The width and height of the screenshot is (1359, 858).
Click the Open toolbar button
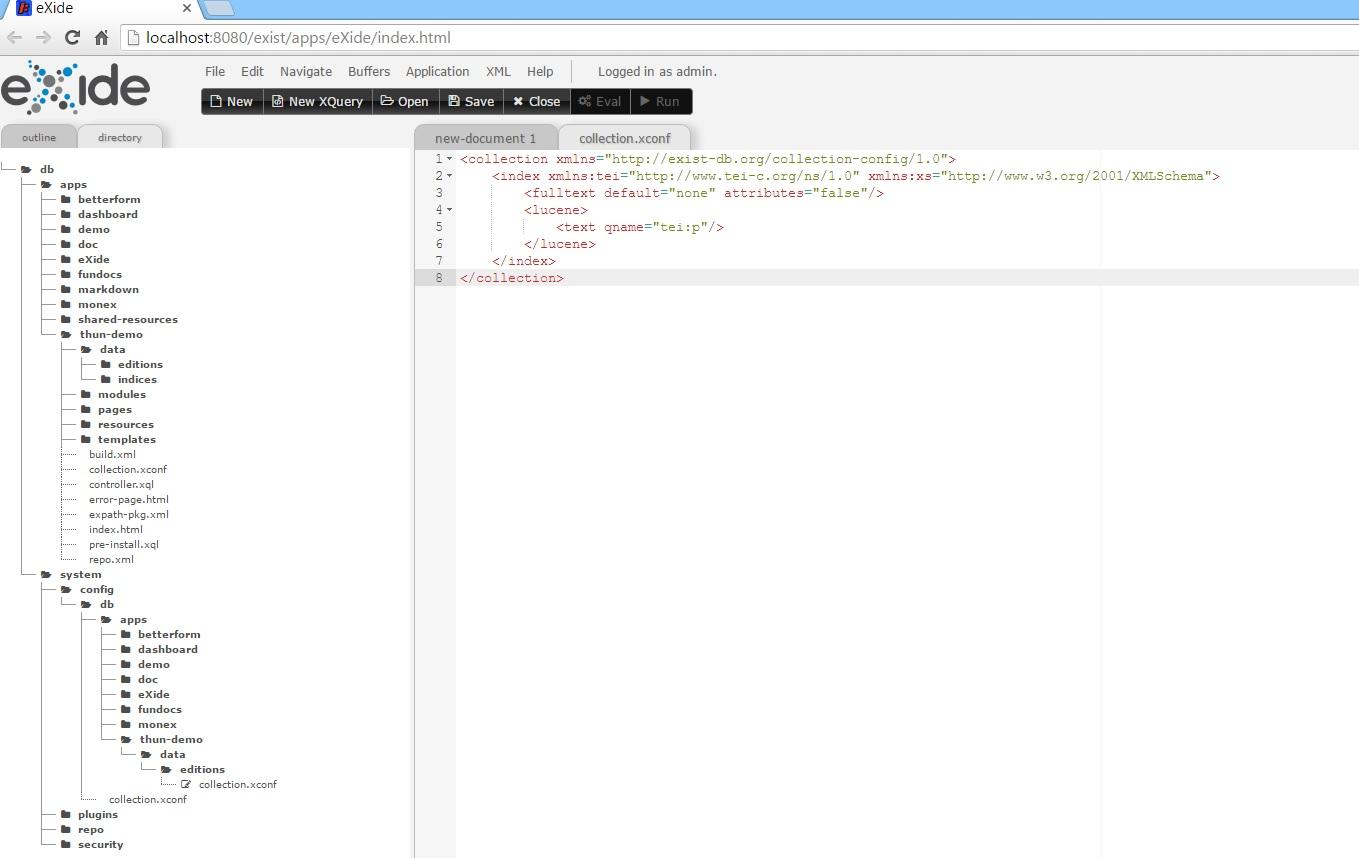click(405, 101)
